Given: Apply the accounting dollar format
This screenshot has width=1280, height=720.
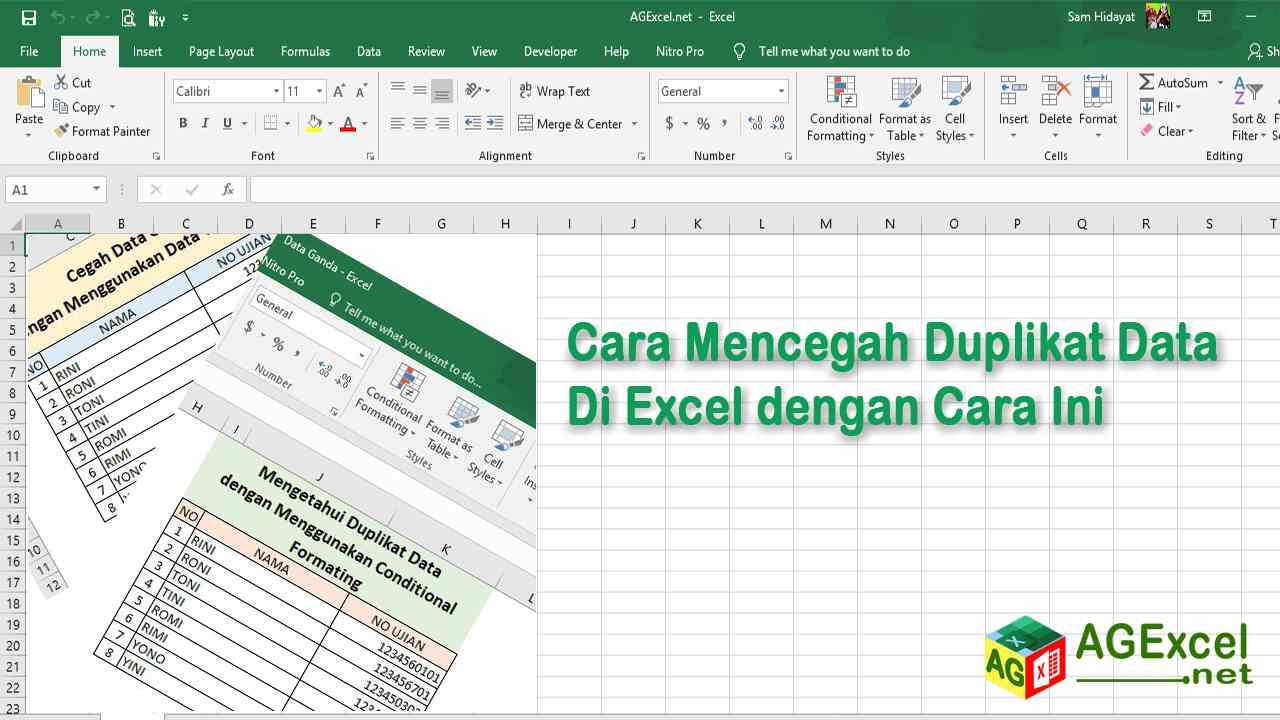Looking at the screenshot, I should pos(669,123).
